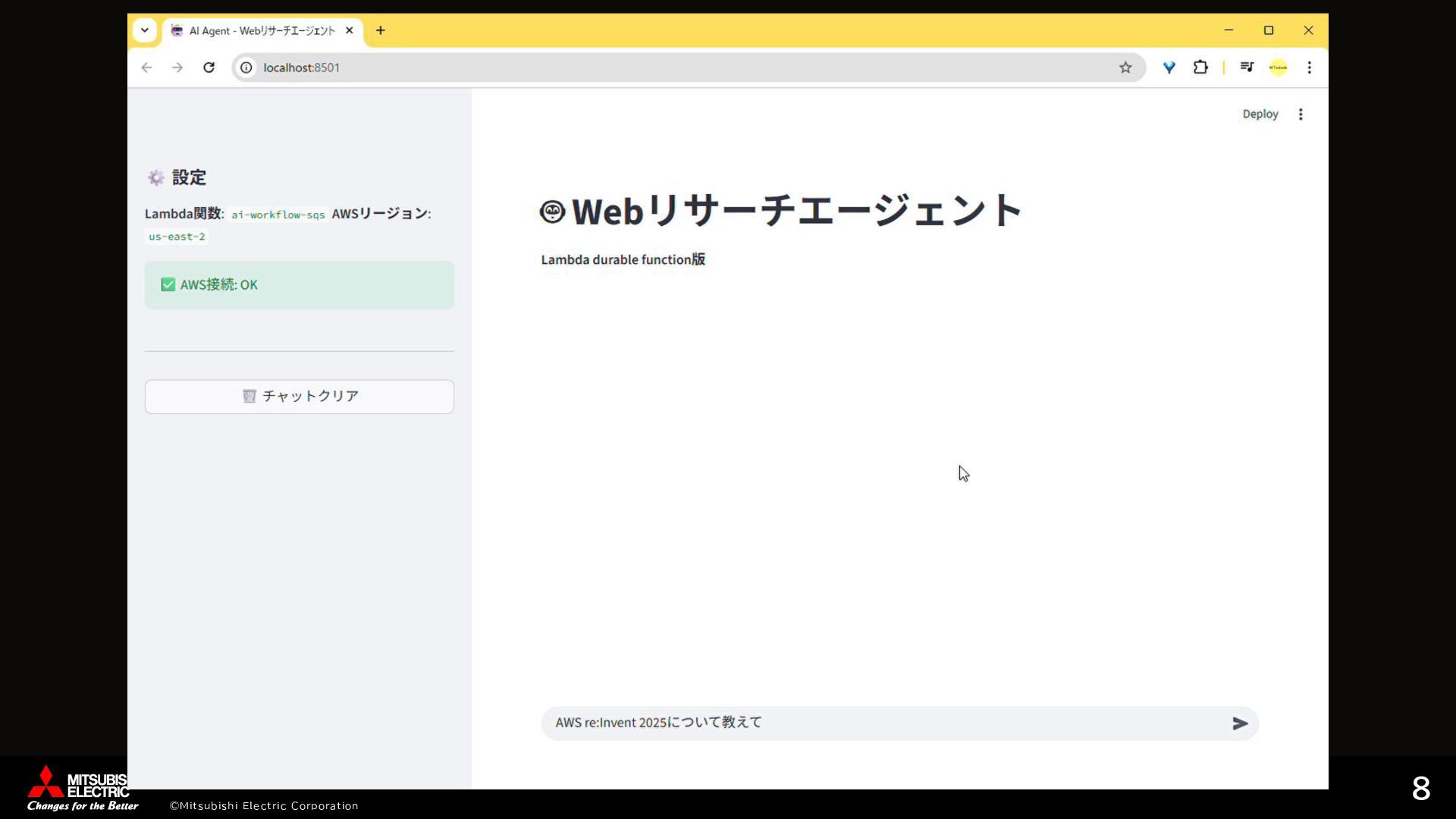Screen dimensions: 1456x819
Task: Open a new browser tab
Action: (381, 30)
